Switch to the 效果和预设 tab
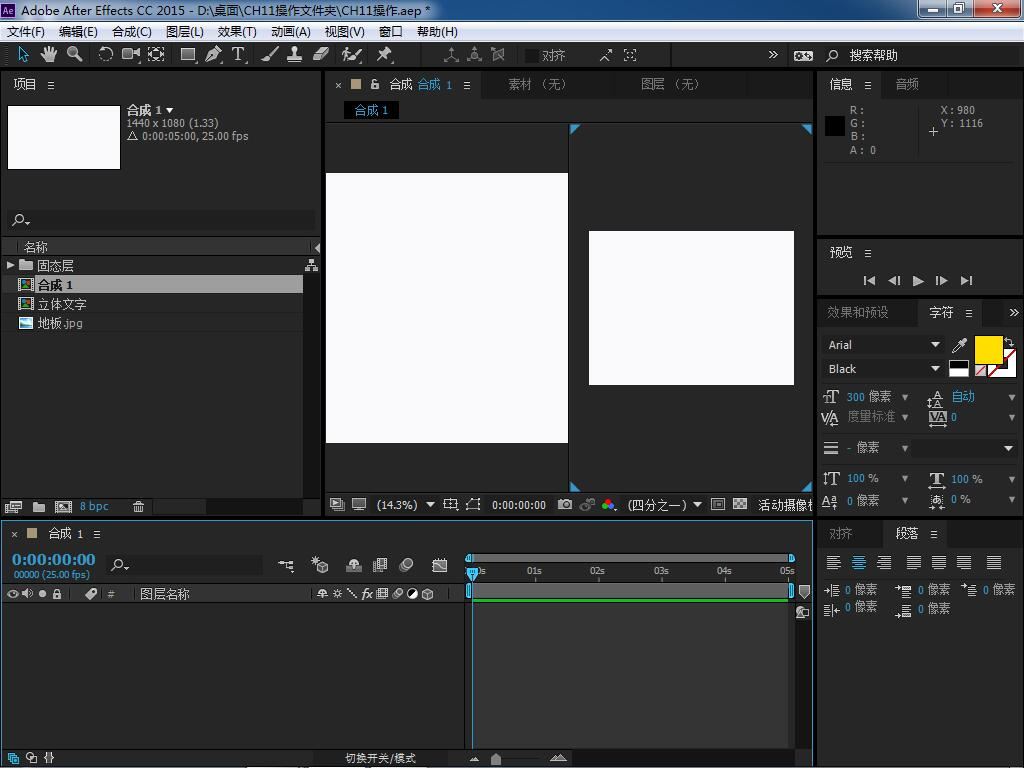Image resolution: width=1024 pixels, height=768 pixels. click(857, 312)
